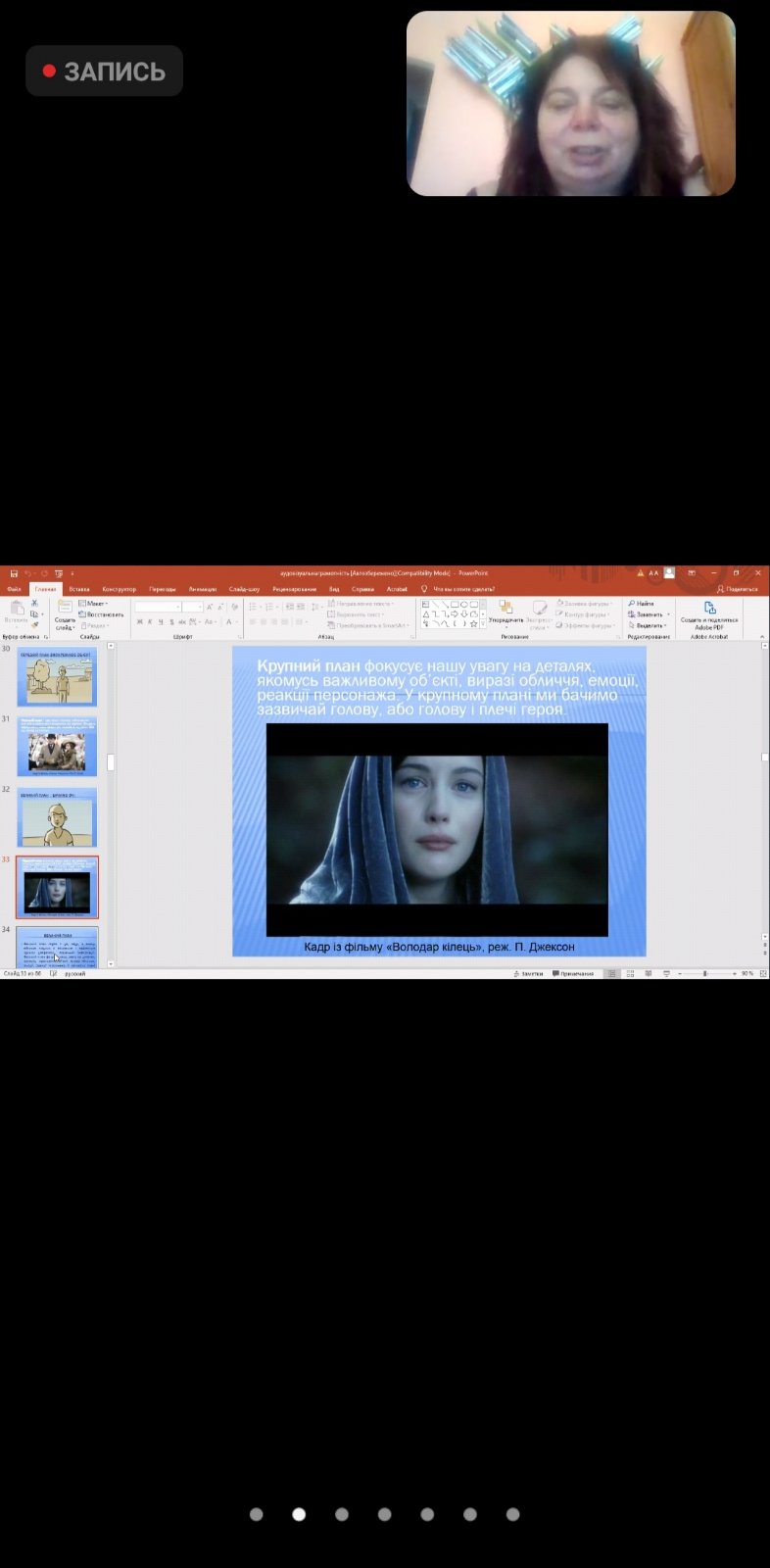Viewport: 770px width, 1568px height.
Task: Open the Файл menu tab
Action: (x=14, y=589)
